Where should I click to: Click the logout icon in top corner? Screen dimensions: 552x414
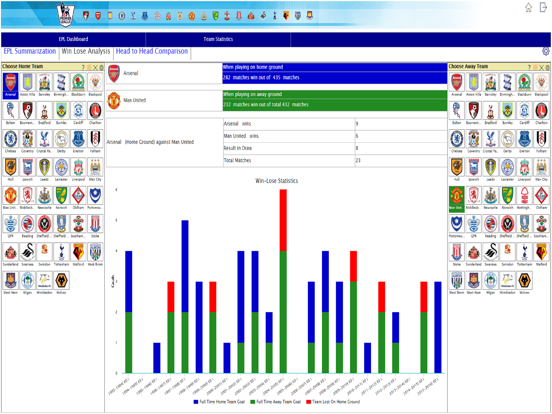pyautogui.click(x=543, y=7)
